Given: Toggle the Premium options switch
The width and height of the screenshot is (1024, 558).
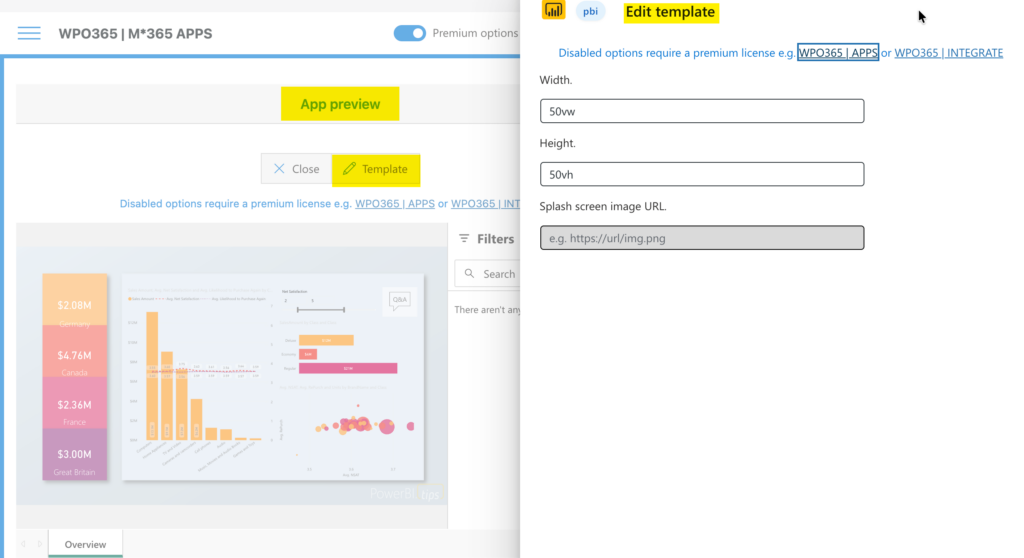Looking at the screenshot, I should click(409, 33).
